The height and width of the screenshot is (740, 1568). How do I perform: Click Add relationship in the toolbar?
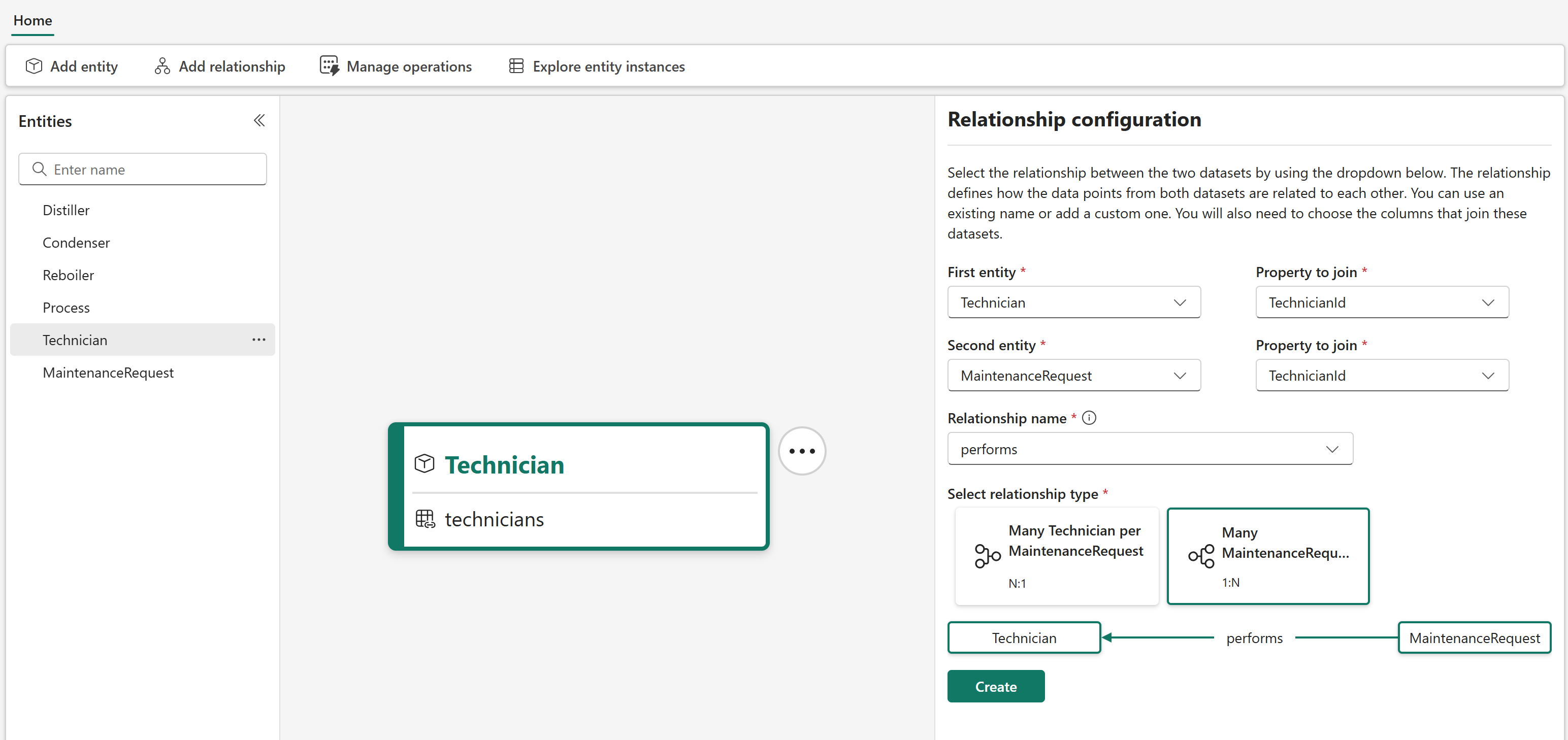point(220,65)
